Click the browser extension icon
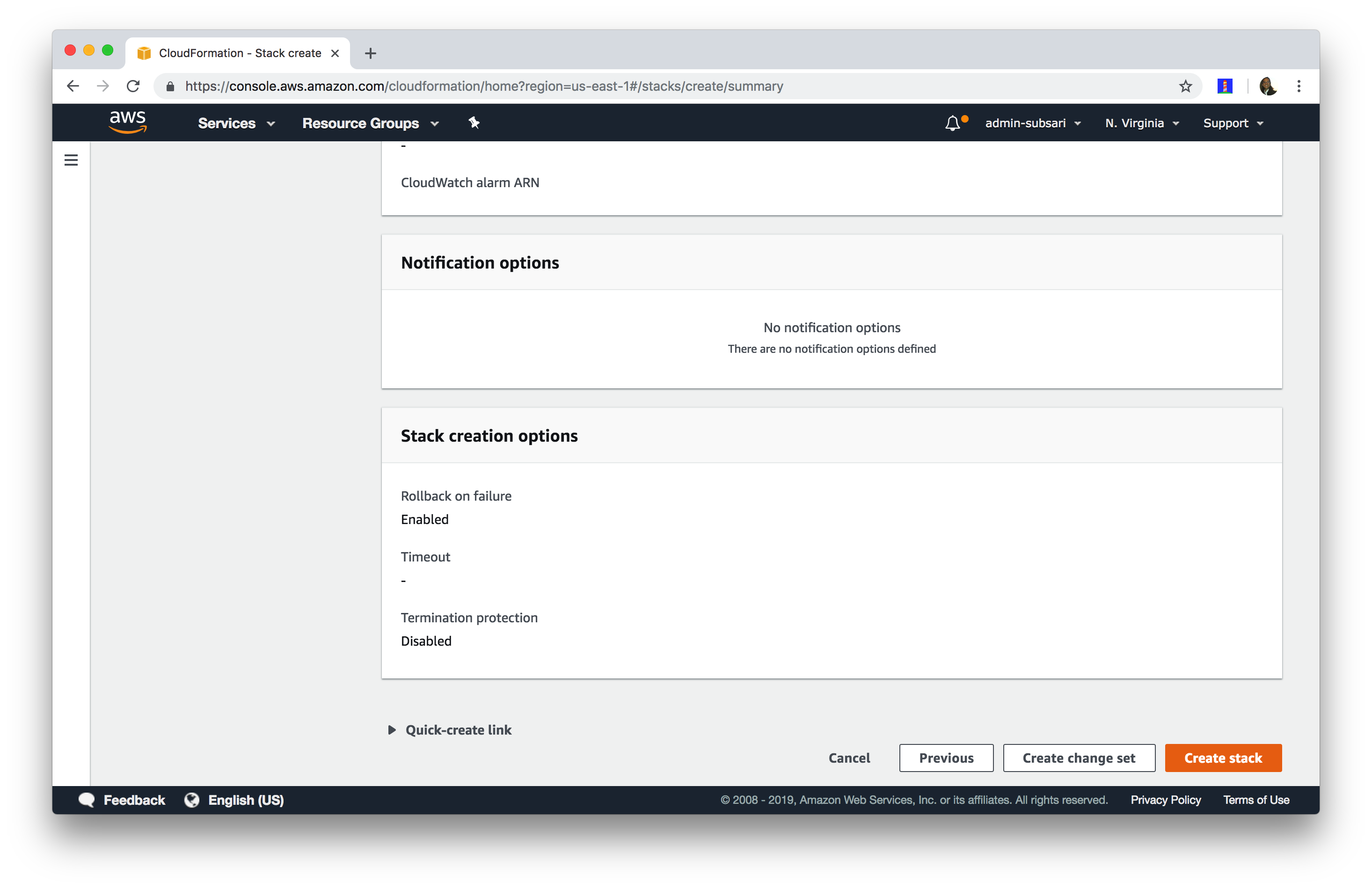This screenshot has height=889, width=1372. pyautogui.click(x=1225, y=87)
